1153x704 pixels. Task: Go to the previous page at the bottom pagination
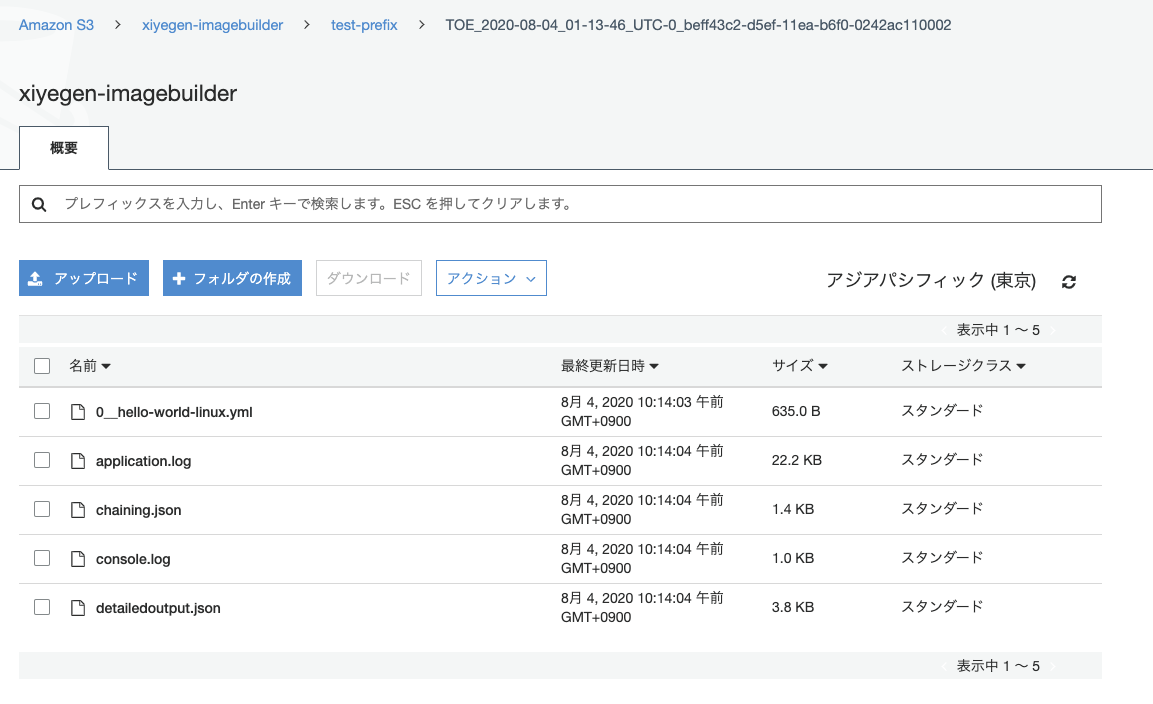[944, 666]
